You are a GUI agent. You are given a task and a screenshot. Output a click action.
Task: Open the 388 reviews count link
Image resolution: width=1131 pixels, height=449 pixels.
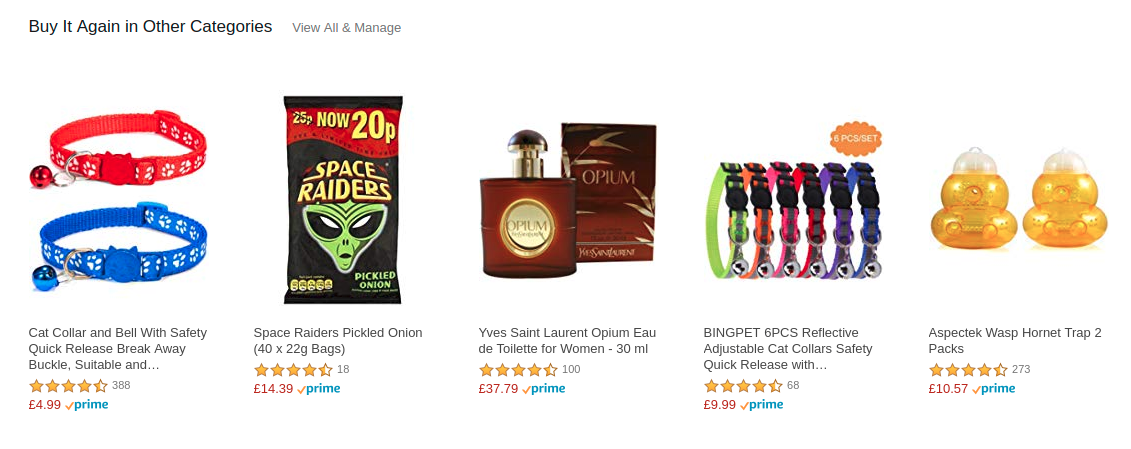[121, 385]
